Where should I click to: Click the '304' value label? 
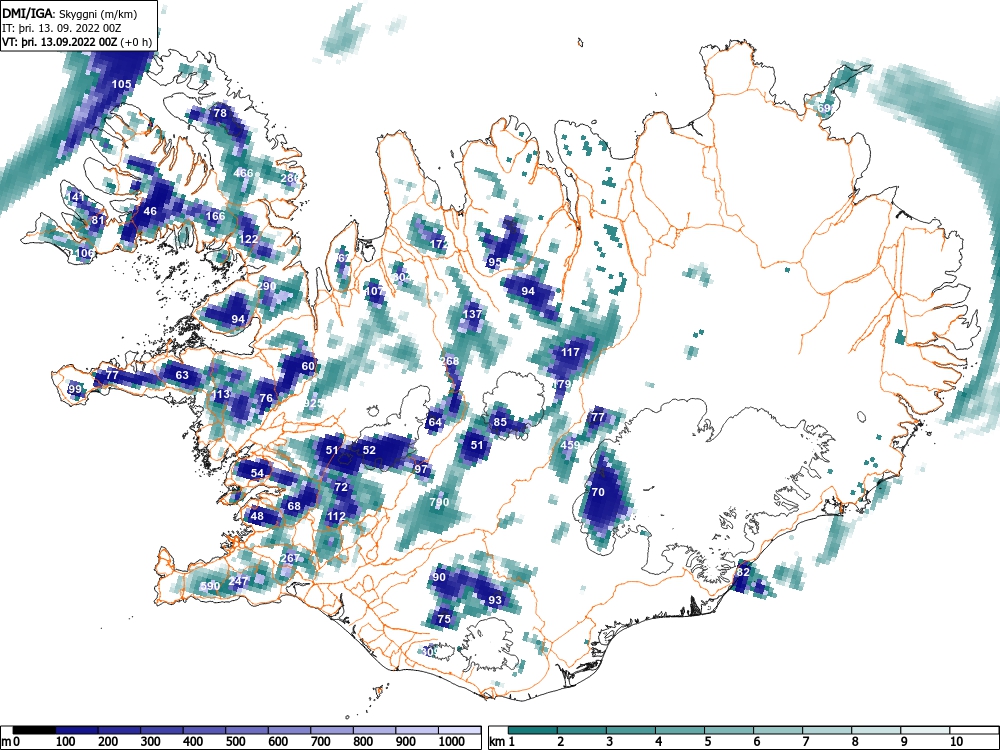pos(402,277)
